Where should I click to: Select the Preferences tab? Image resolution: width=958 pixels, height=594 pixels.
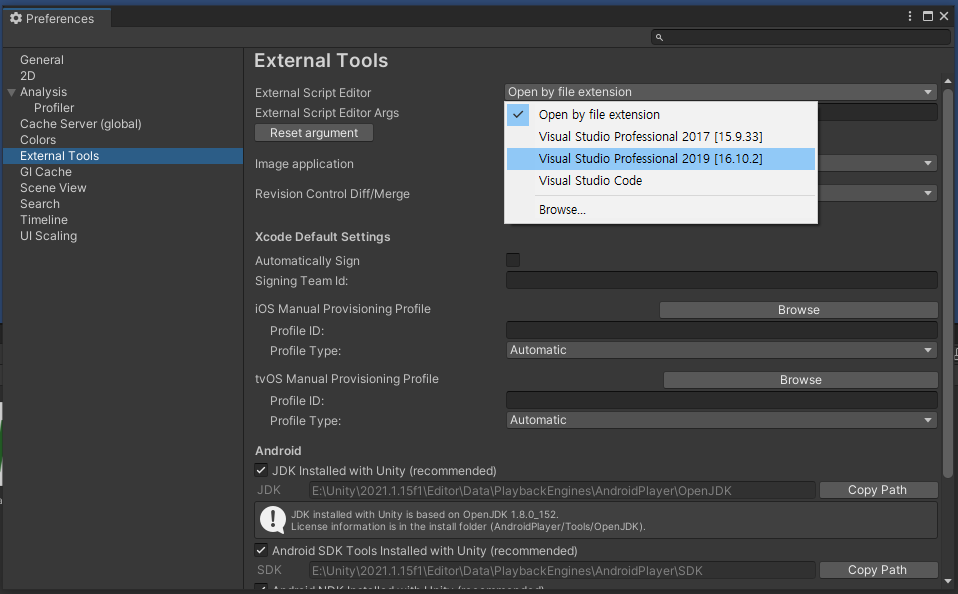pyautogui.click(x=57, y=18)
